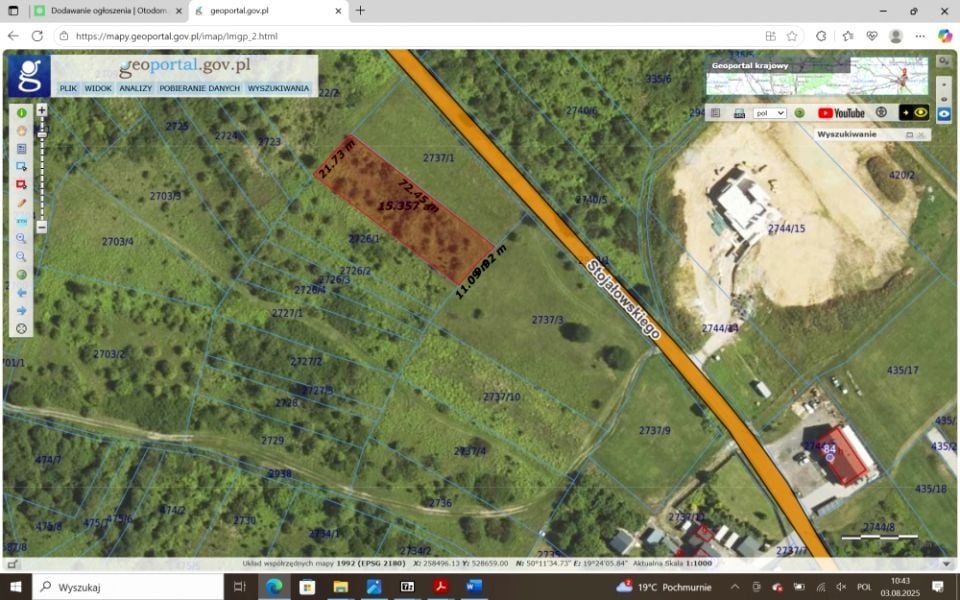Screen dimensions: 960x600
Task: Open the language dropdown showing 'pol'
Action: (x=770, y=113)
